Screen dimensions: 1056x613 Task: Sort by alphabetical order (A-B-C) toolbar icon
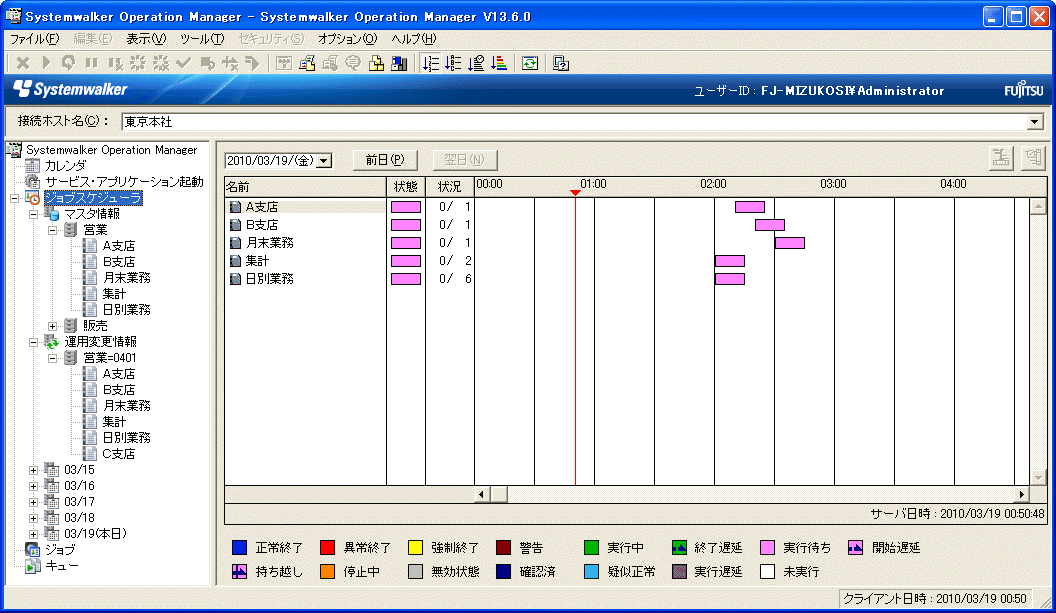(453, 63)
